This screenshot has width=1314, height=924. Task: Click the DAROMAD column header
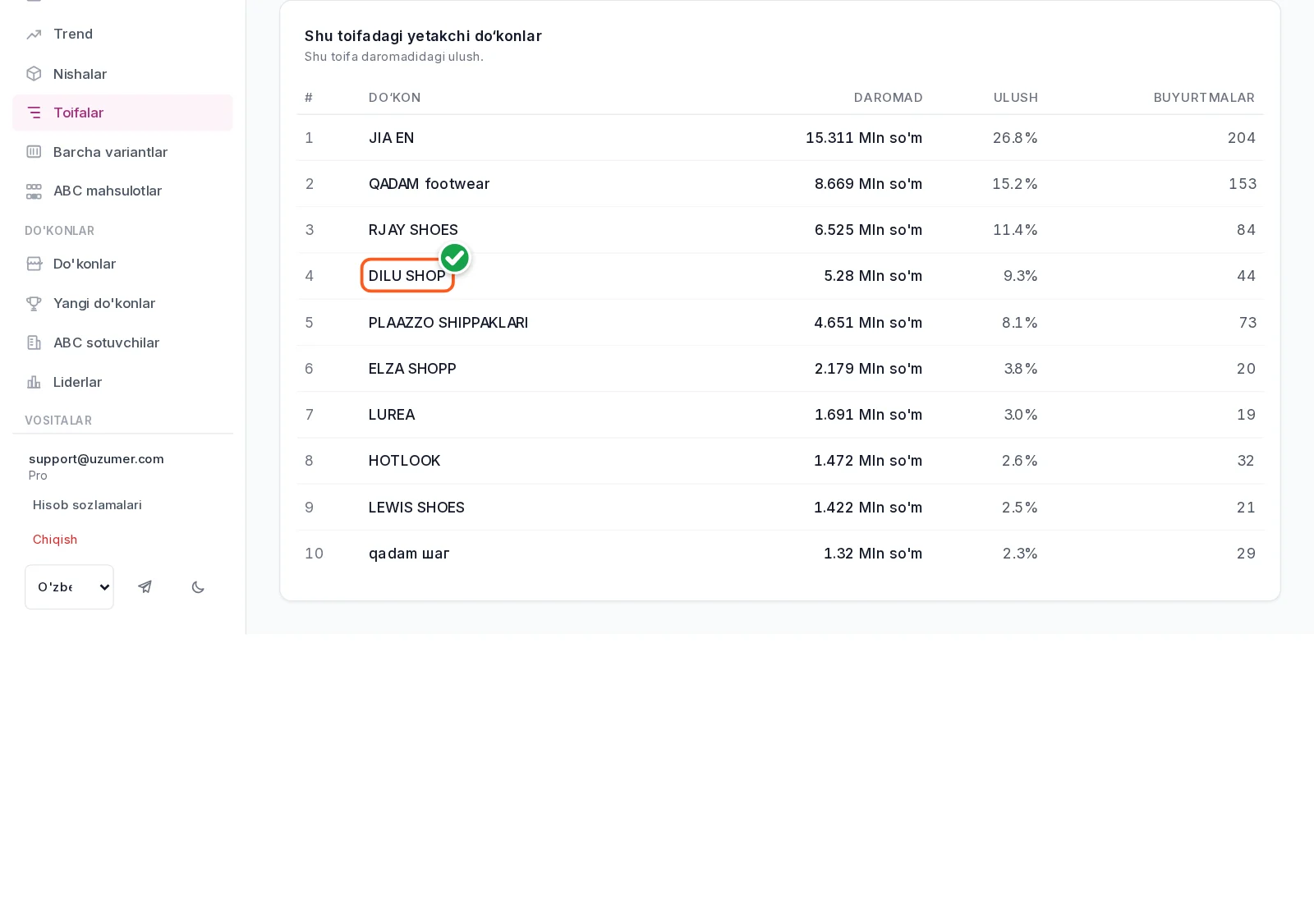pyautogui.click(x=888, y=98)
